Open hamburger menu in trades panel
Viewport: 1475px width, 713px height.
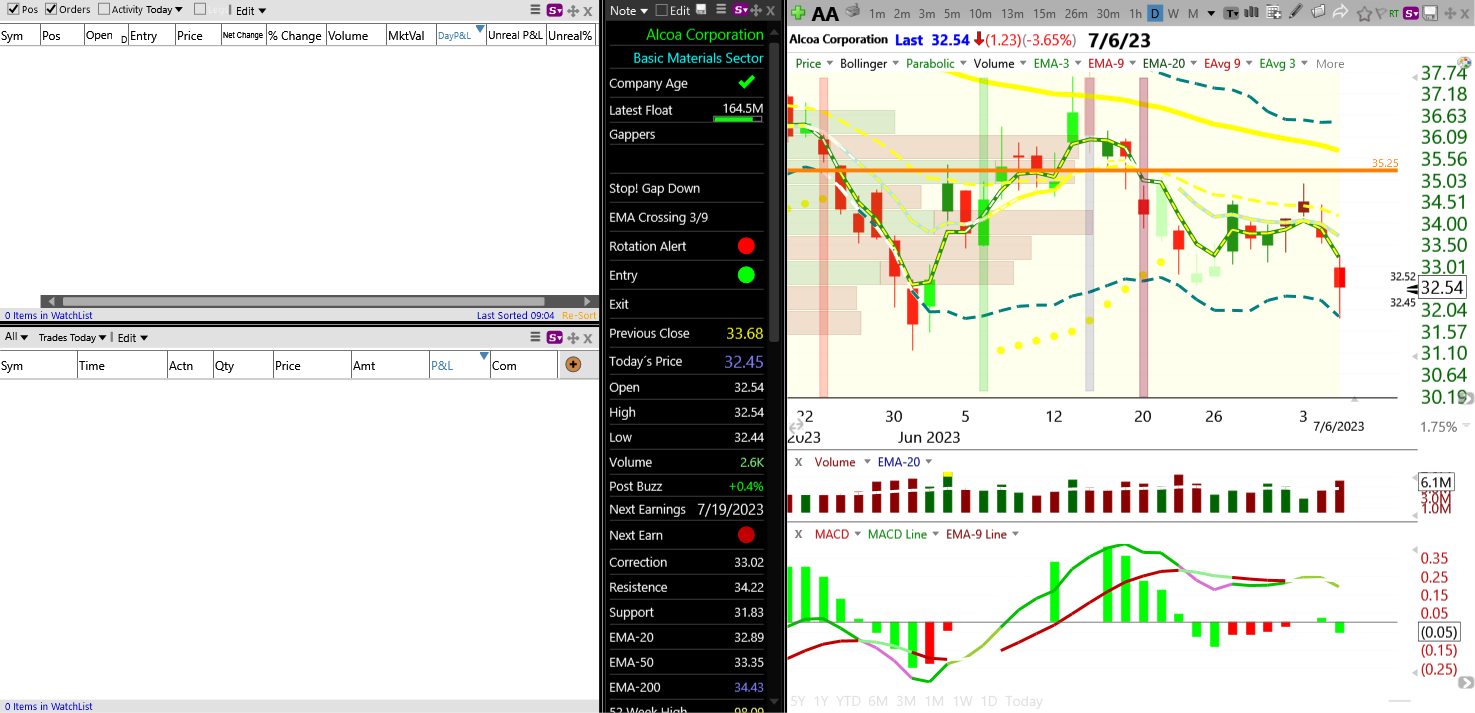coord(535,337)
